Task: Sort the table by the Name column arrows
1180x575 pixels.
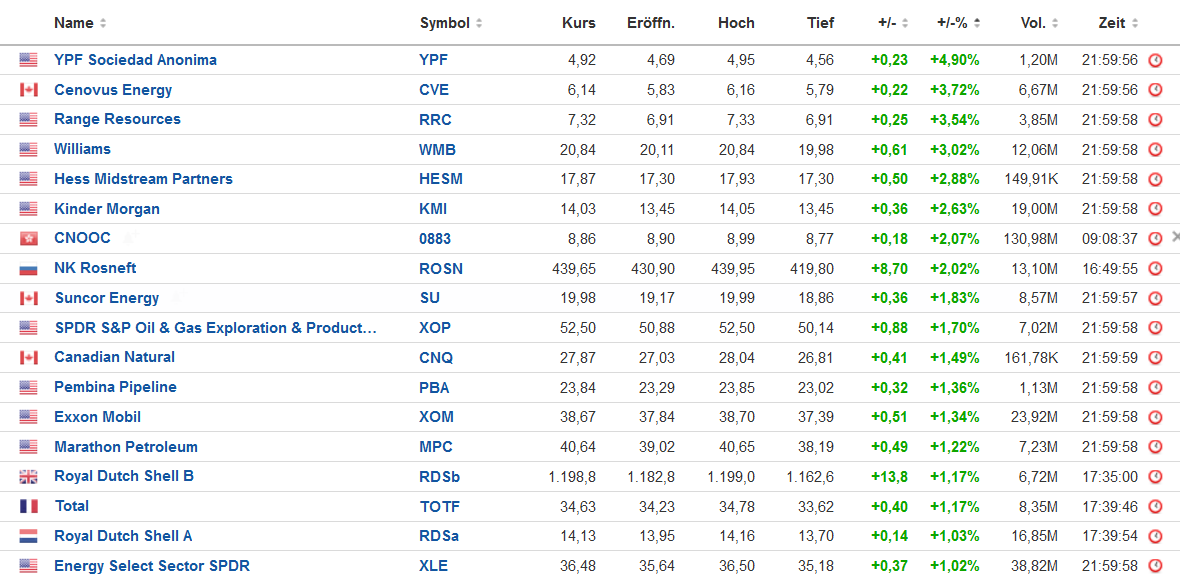Action: tap(103, 23)
